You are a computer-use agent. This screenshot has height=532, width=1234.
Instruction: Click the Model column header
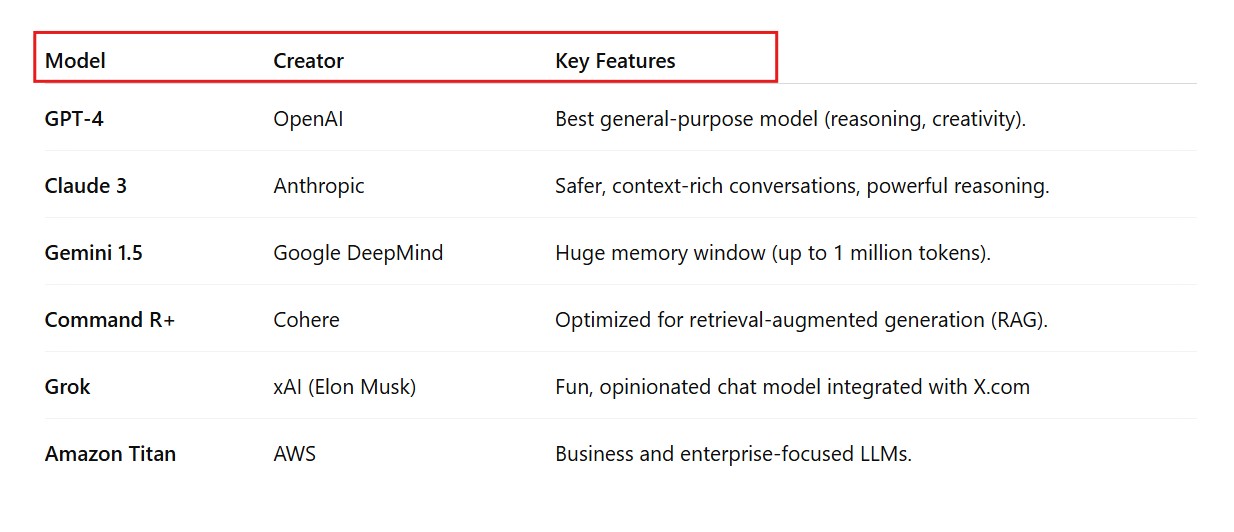tap(75, 61)
